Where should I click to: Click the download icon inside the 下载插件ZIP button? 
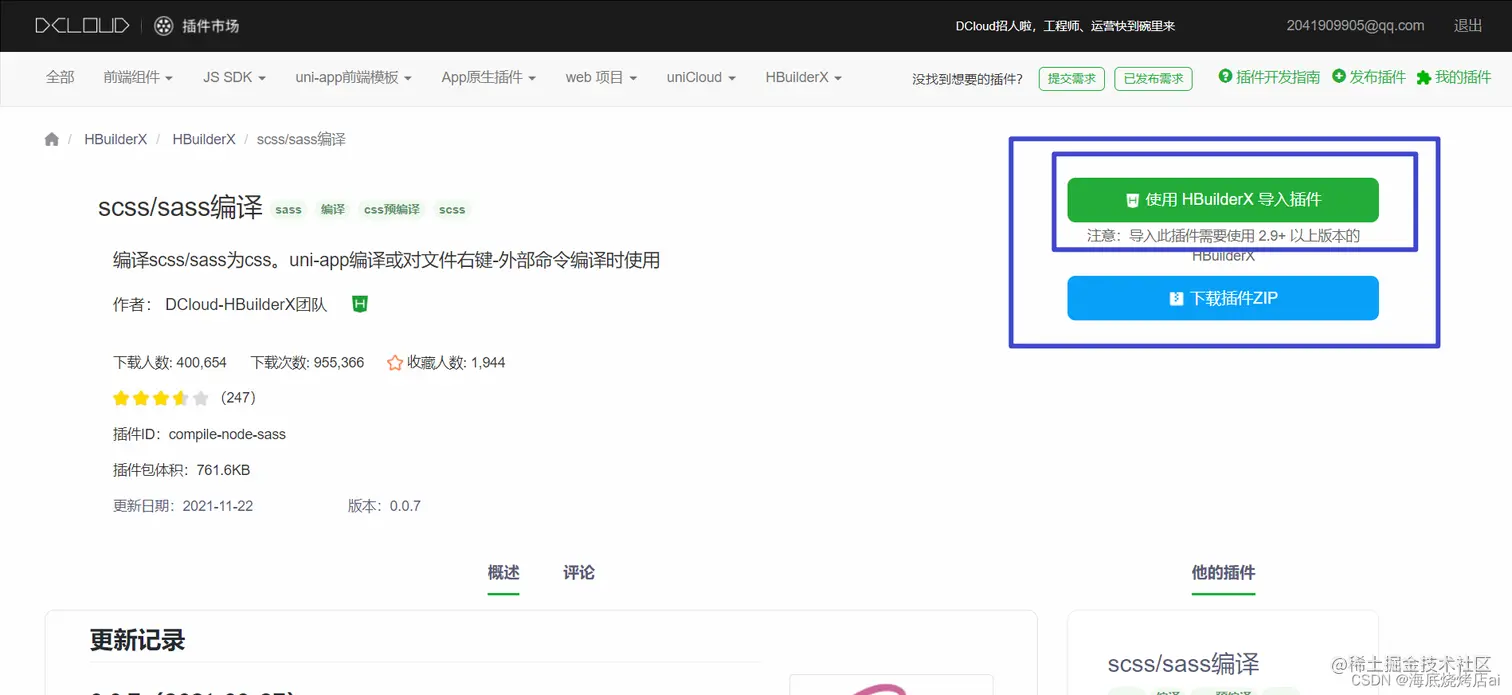(1177, 298)
